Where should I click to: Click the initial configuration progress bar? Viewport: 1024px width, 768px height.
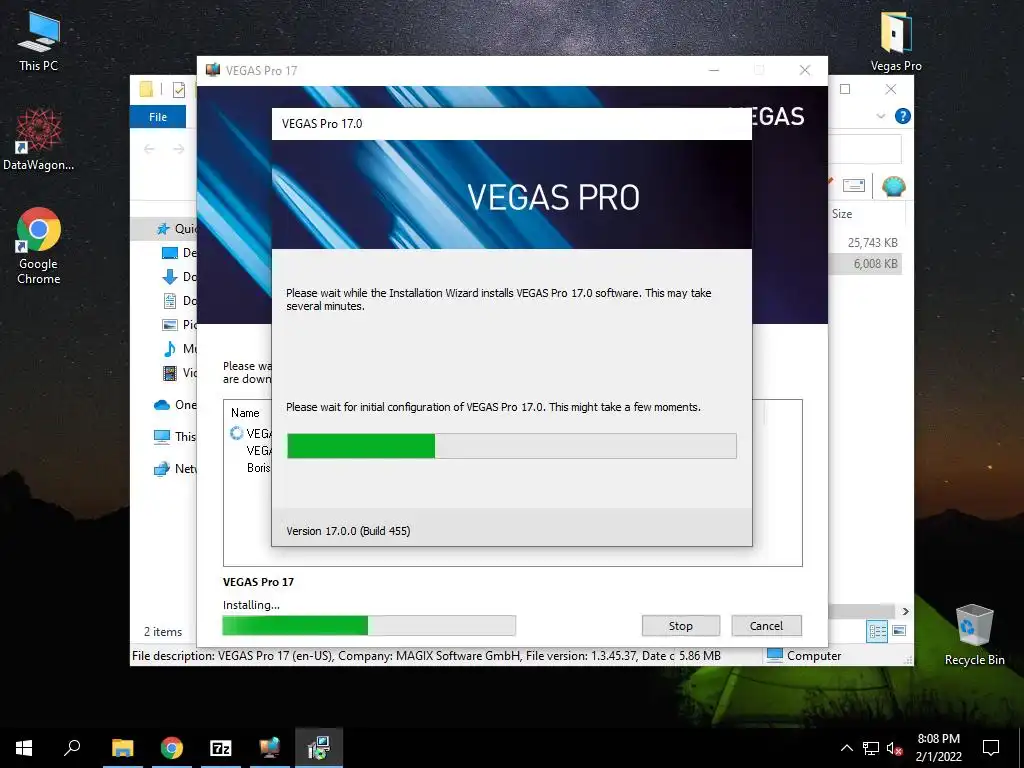pos(511,446)
